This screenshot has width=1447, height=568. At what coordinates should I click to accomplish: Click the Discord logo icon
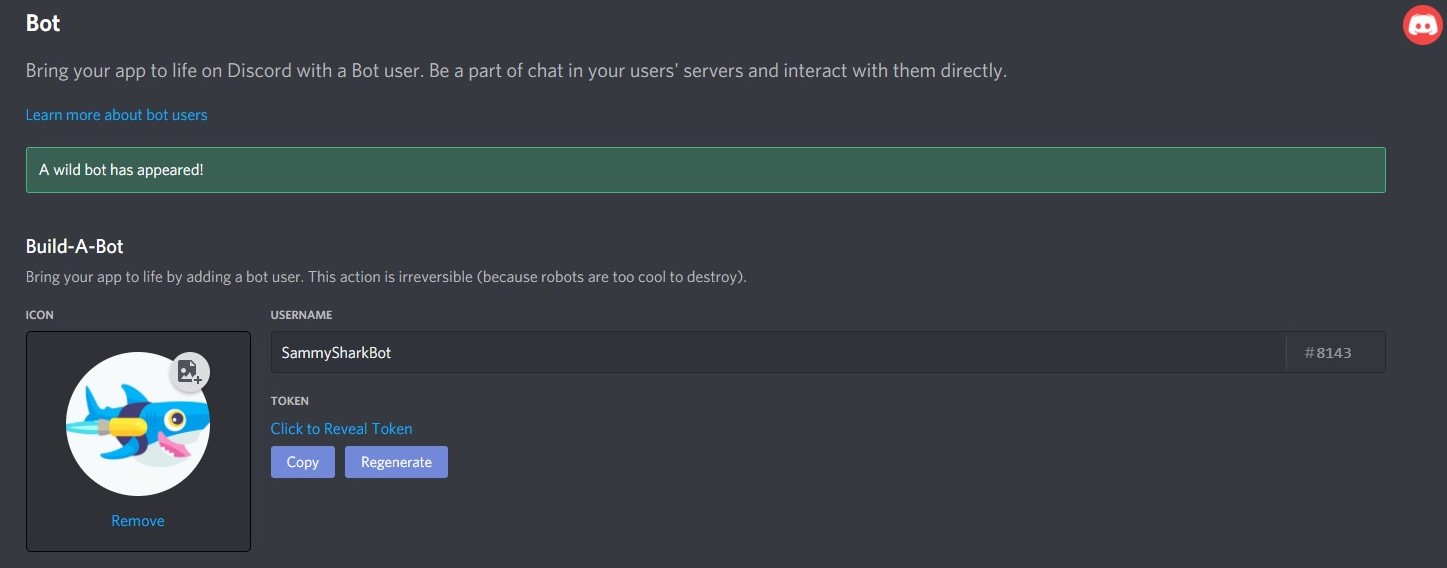1422,25
